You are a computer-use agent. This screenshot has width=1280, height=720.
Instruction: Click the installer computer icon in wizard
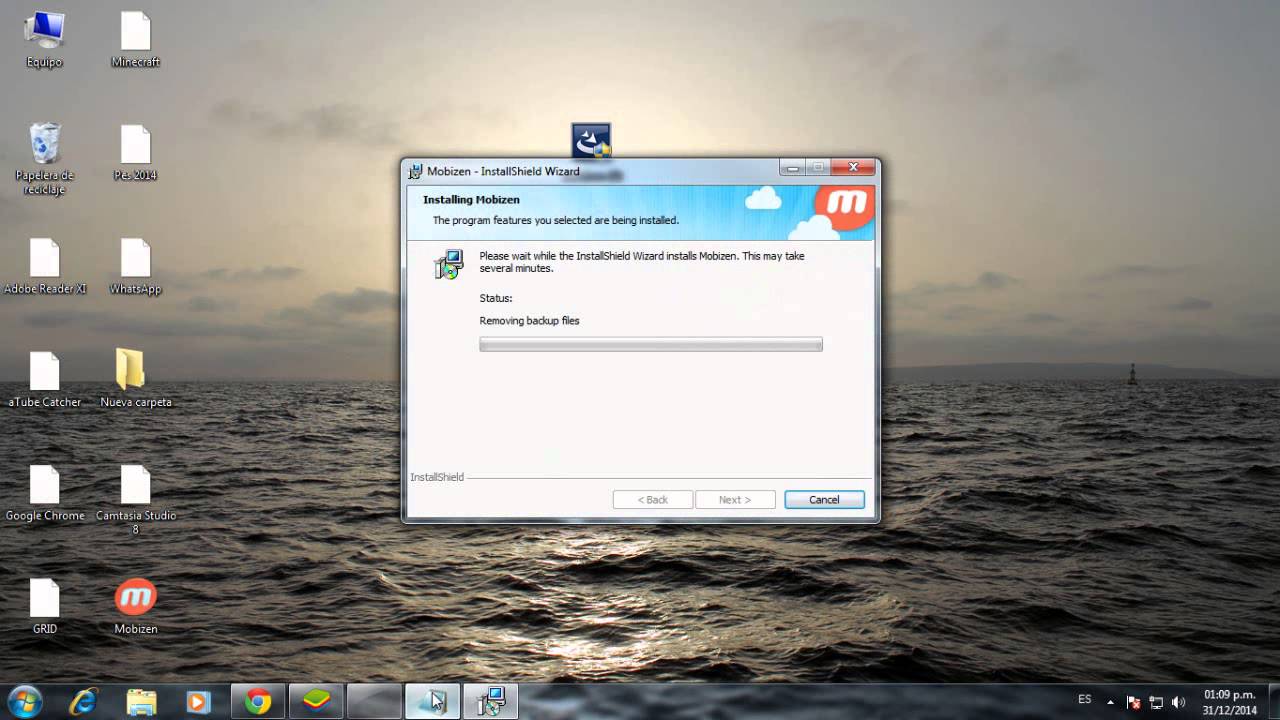[449, 265]
